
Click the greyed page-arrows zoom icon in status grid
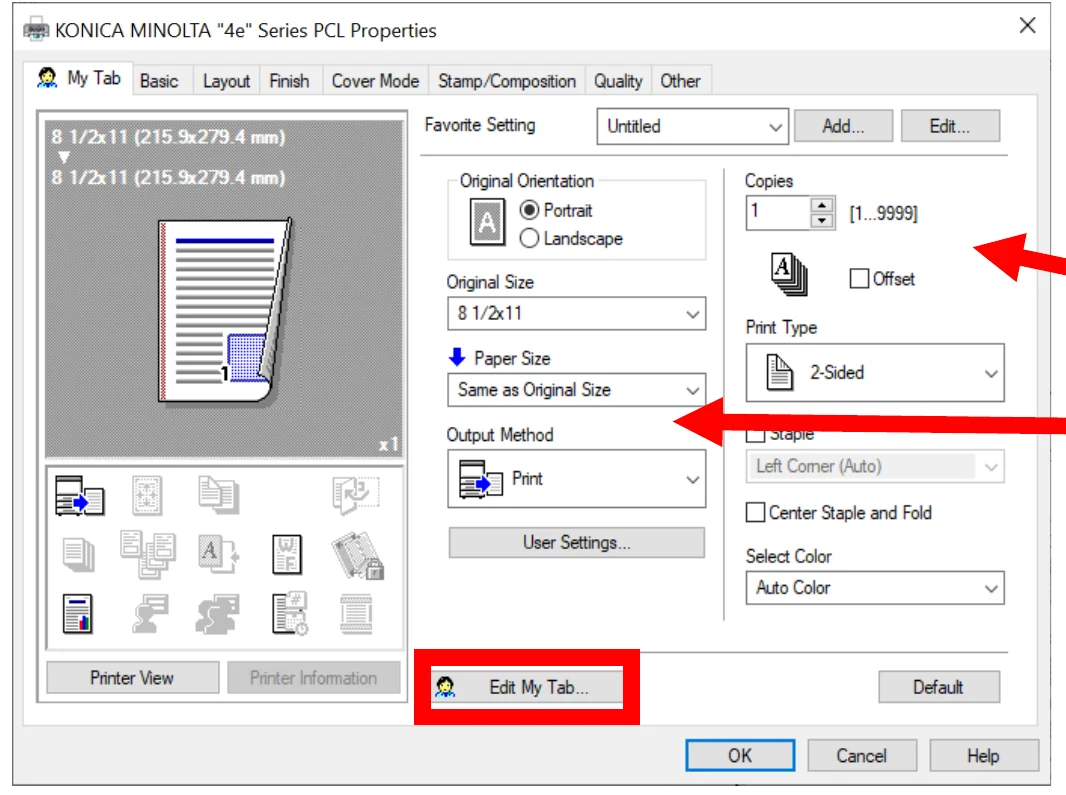click(x=147, y=495)
